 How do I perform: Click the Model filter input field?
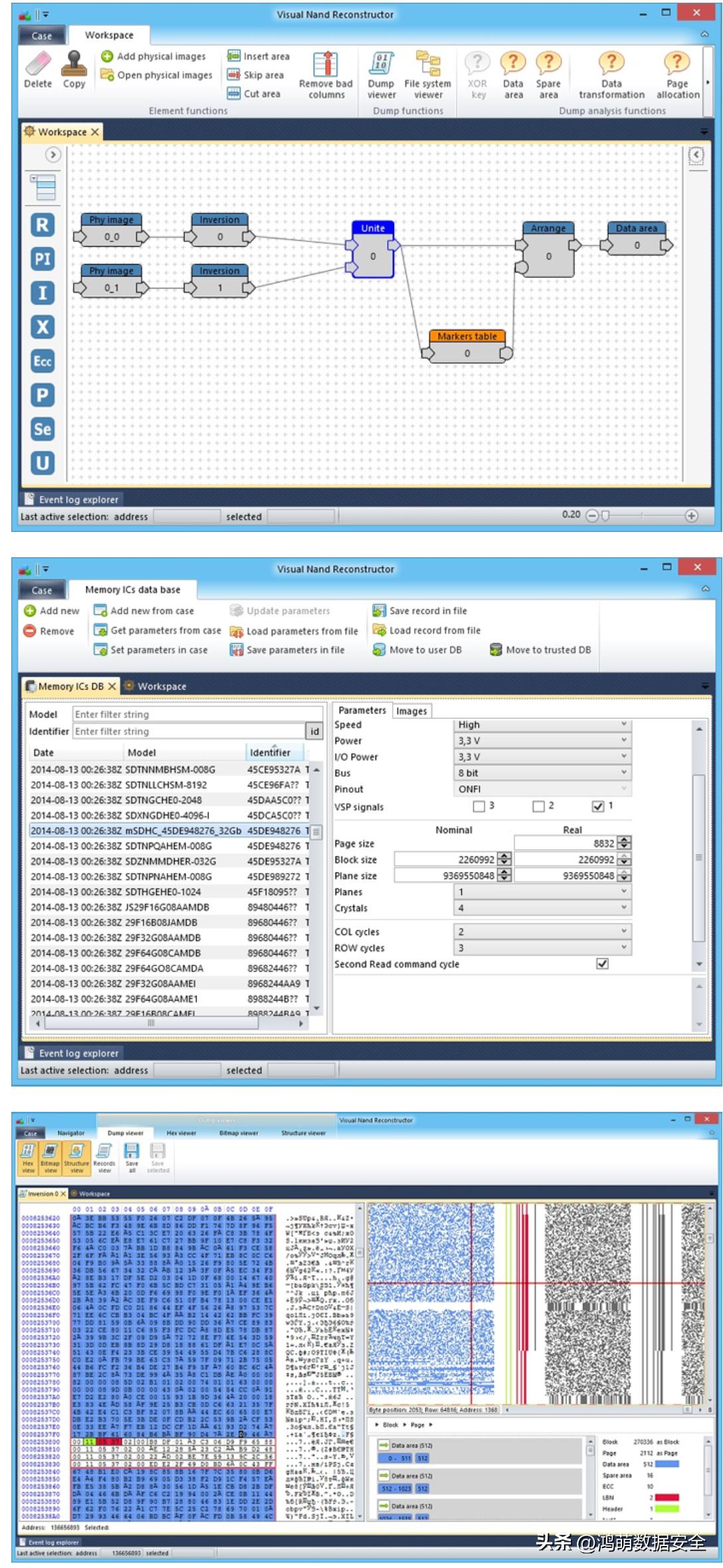(197, 714)
